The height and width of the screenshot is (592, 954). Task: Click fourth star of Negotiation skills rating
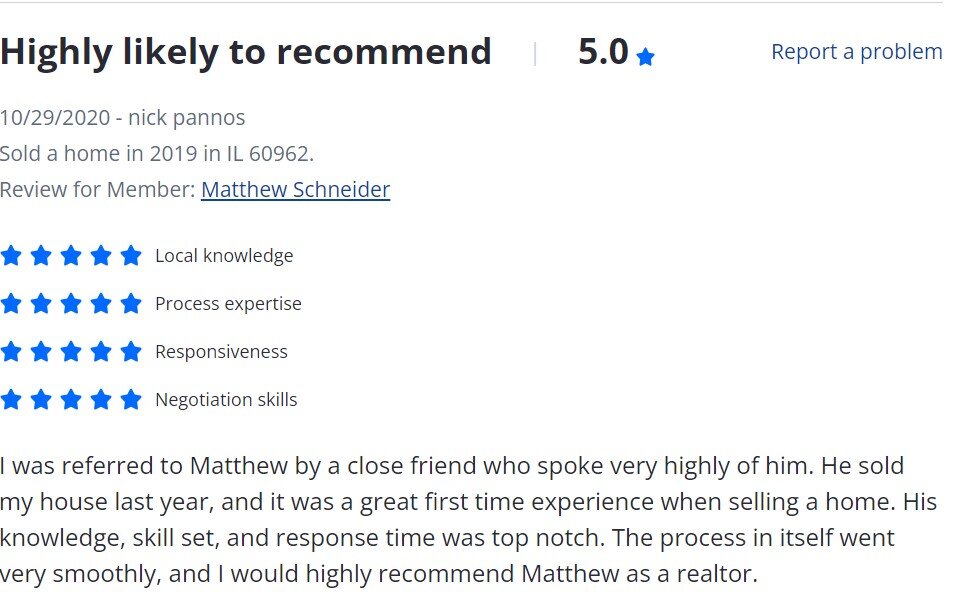coord(101,399)
